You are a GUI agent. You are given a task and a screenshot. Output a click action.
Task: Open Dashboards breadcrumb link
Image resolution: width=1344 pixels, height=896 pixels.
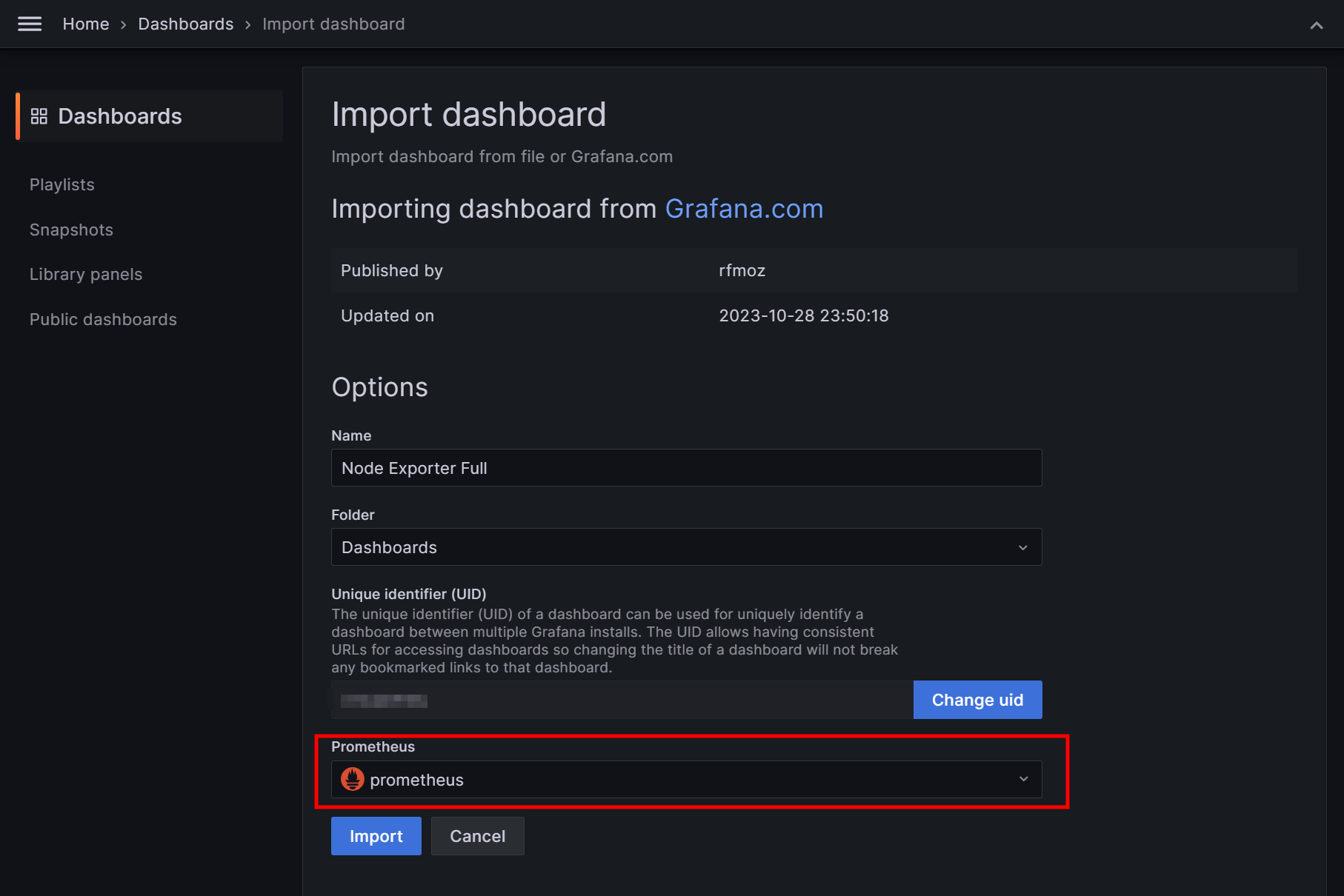click(186, 24)
